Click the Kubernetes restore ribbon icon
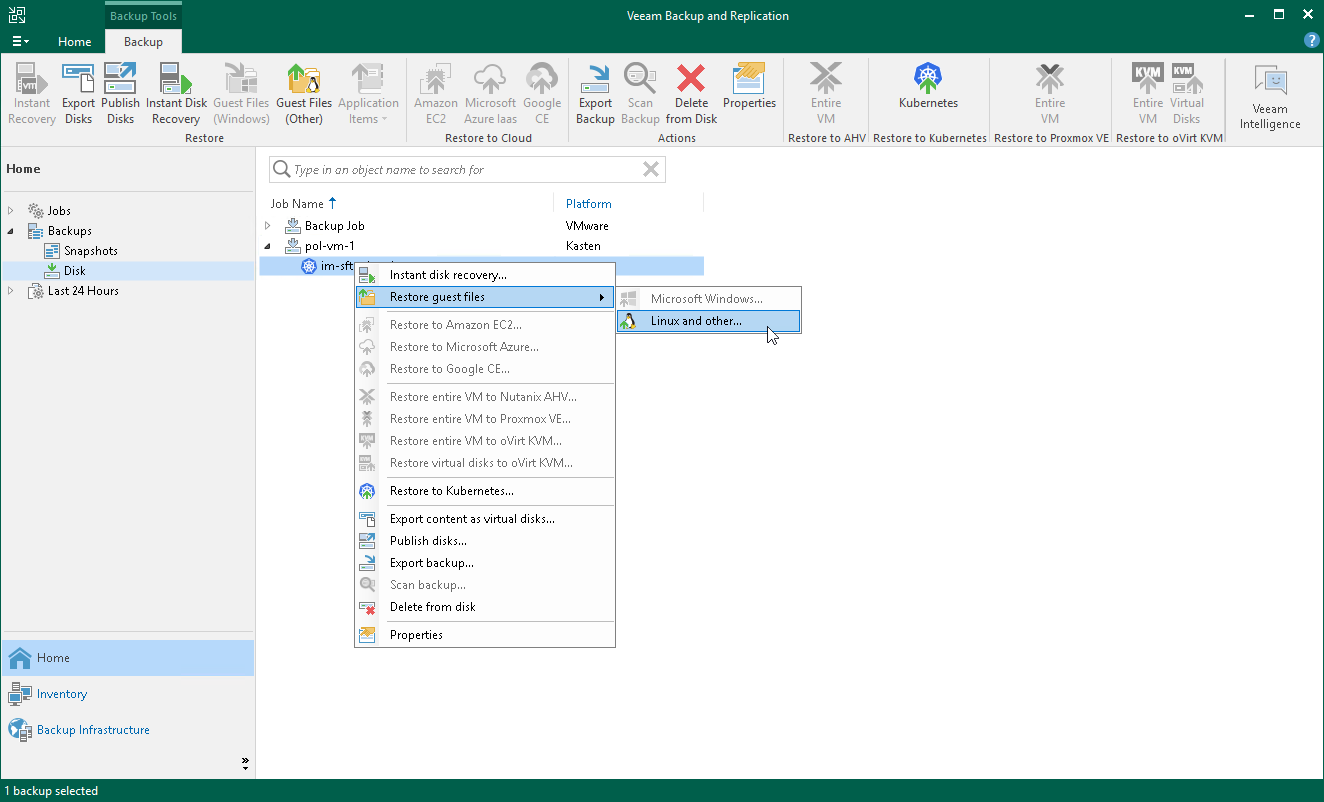The width and height of the screenshot is (1324, 802). (928, 87)
